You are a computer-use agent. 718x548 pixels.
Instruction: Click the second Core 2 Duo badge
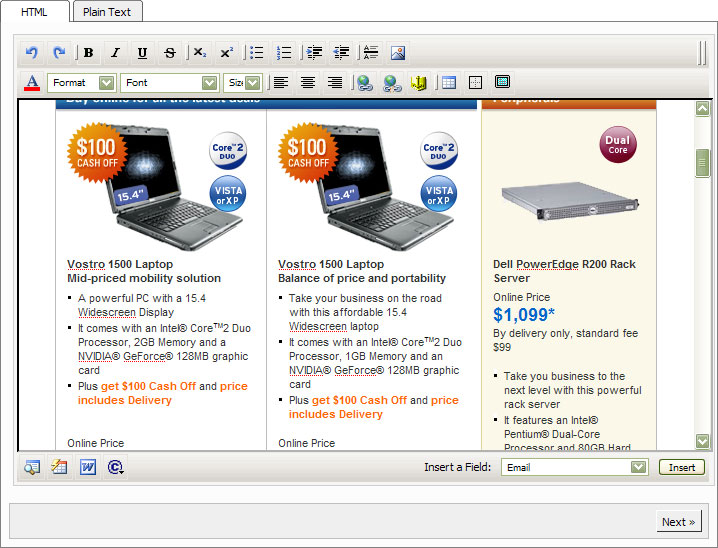coord(439,151)
